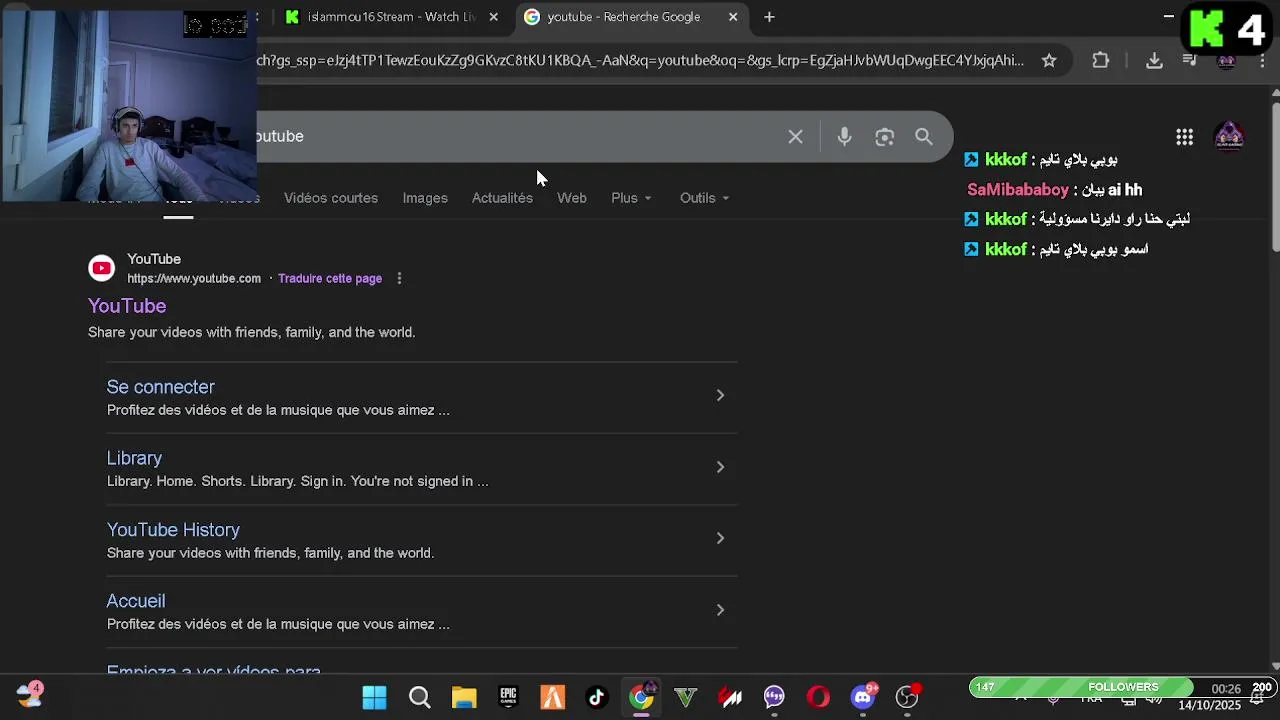Click the 14/10/2025 taskbar date
The width and height of the screenshot is (1280, 720).
[1208, 705]
